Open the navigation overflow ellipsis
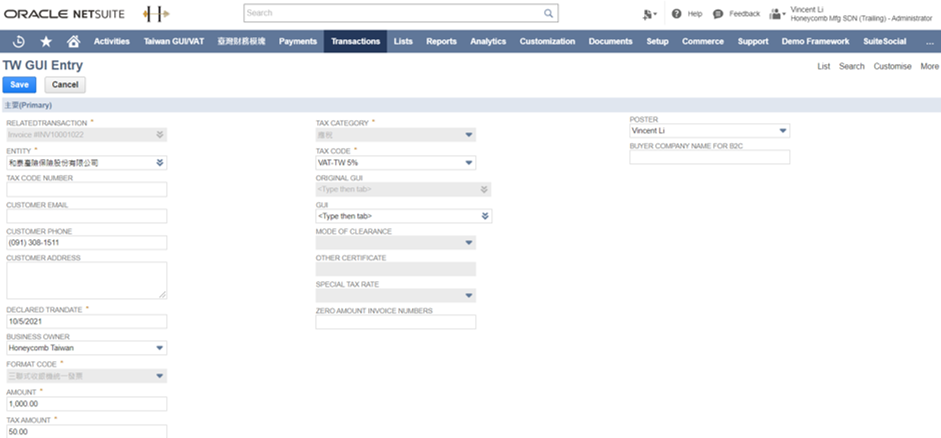This screenshot has height=438, width=941. point(930,41)
